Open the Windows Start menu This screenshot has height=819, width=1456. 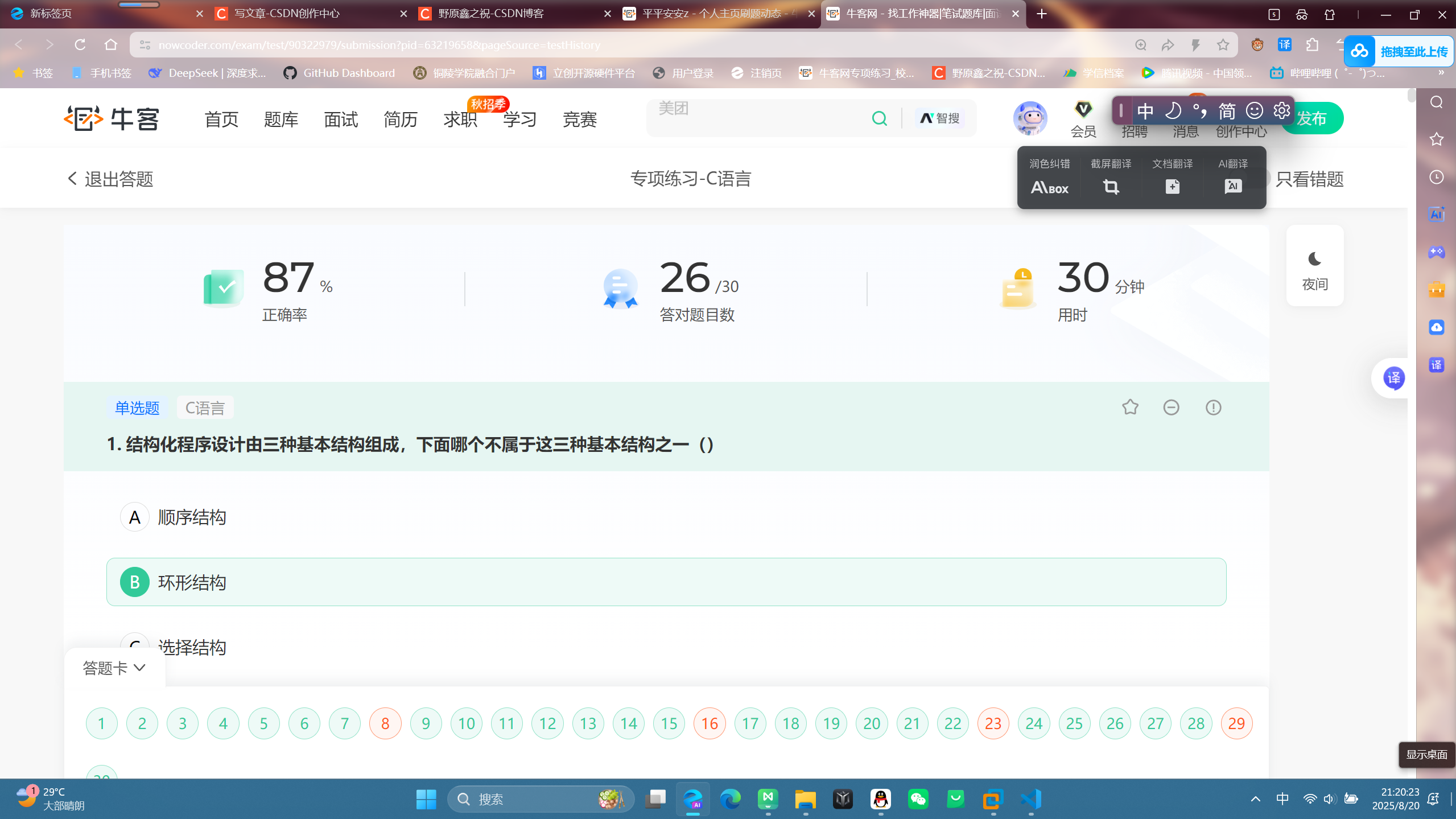click(426, 799)
